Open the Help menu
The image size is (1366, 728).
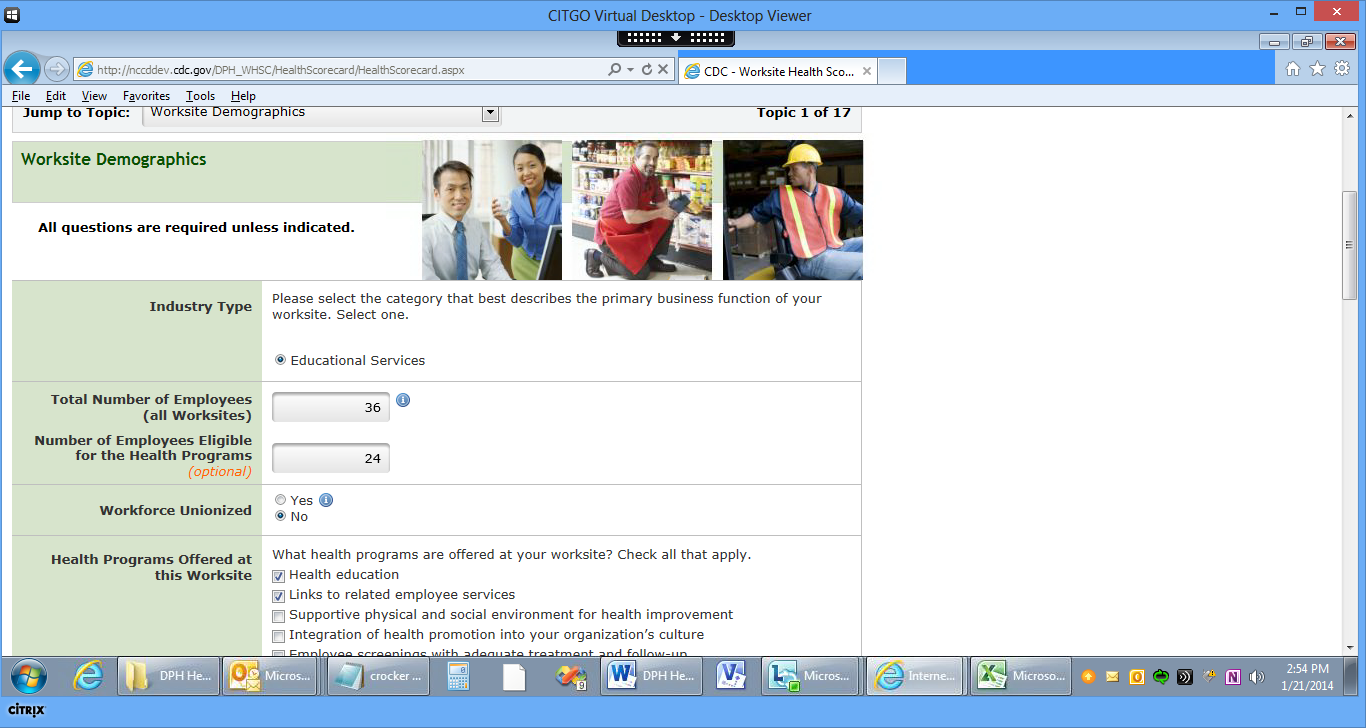pos(243,96)
